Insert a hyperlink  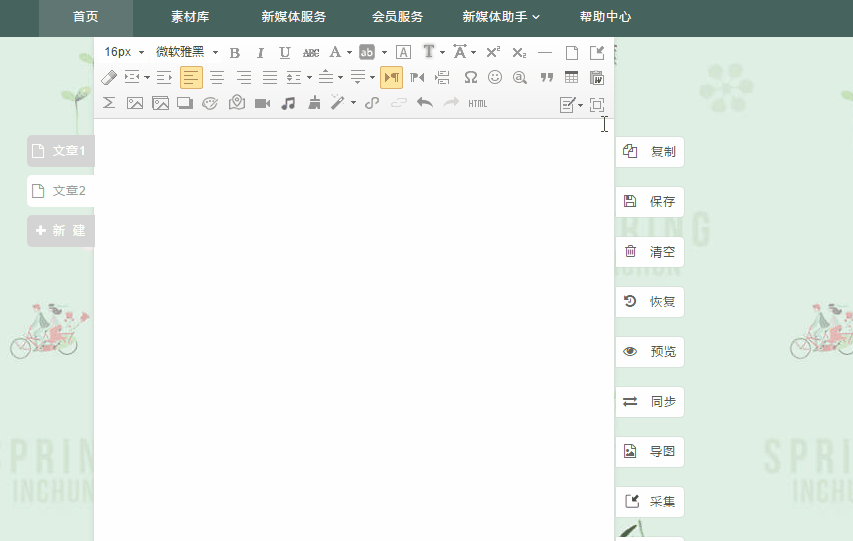372,103
